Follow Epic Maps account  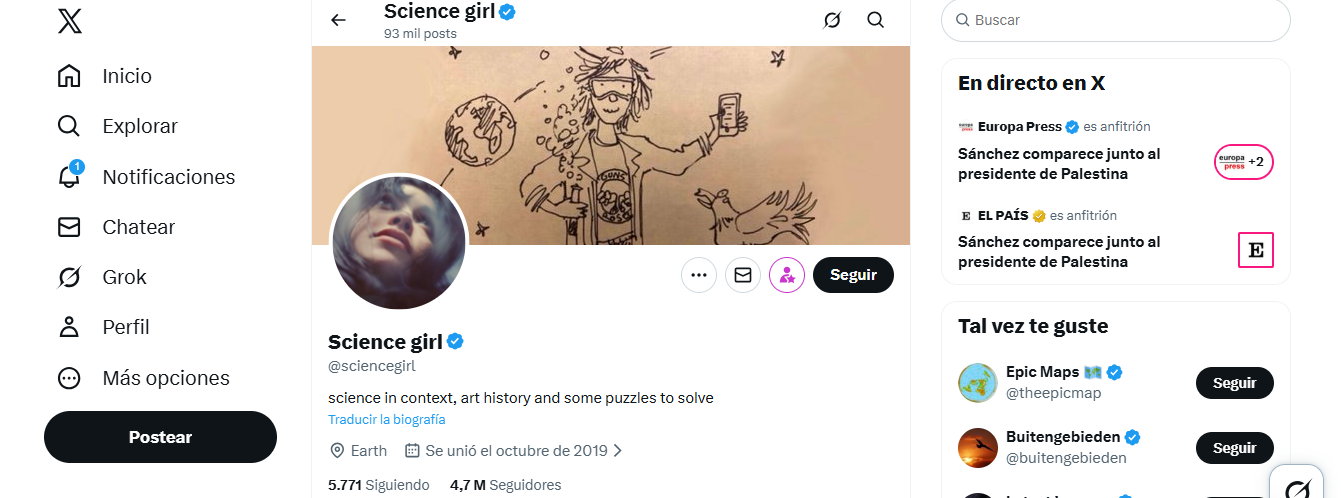(1234, 383)
